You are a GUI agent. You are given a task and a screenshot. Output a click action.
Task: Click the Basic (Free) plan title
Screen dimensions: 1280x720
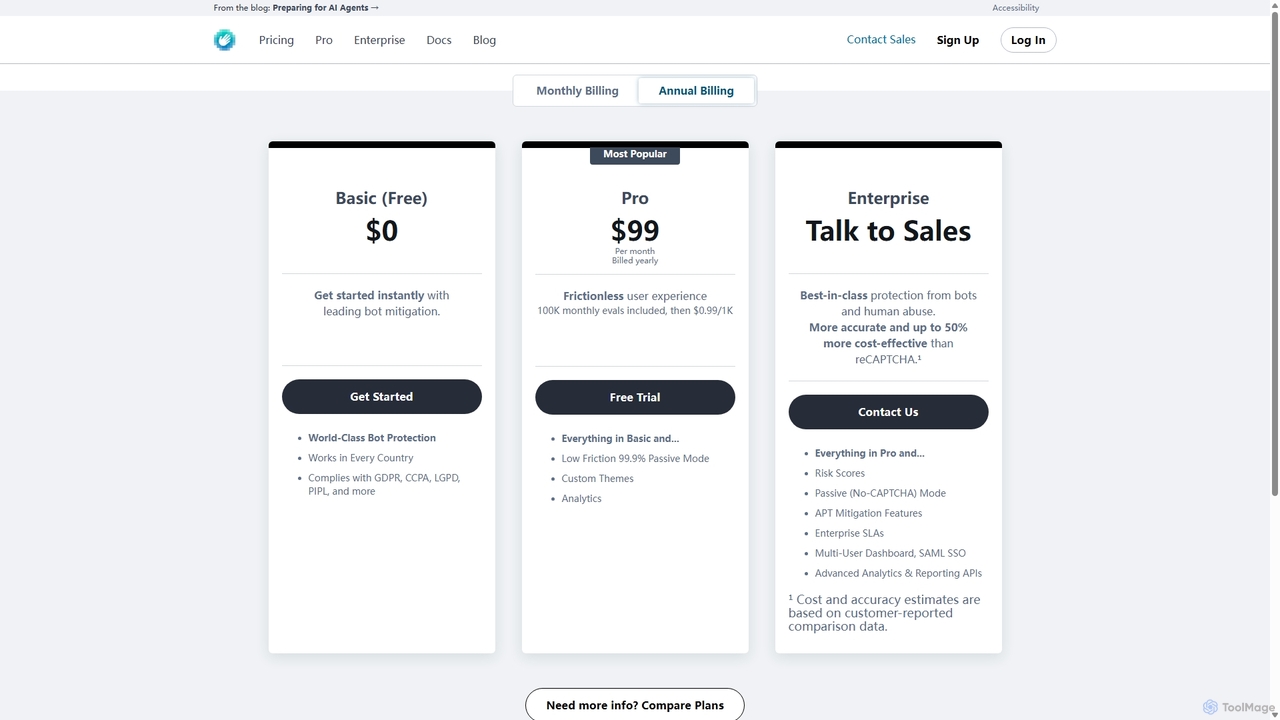click(x=382, y=198)
